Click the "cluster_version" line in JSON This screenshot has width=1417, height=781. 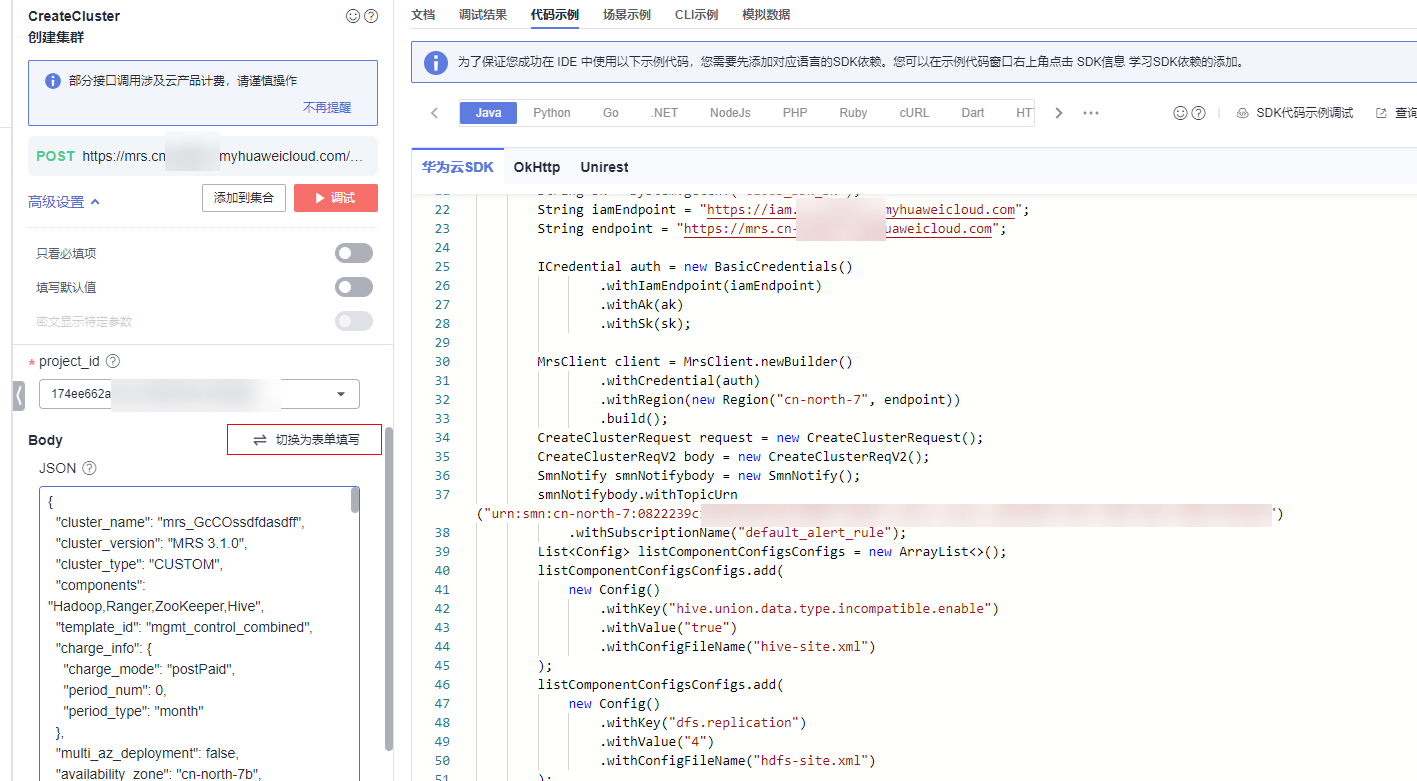[151, 543]
